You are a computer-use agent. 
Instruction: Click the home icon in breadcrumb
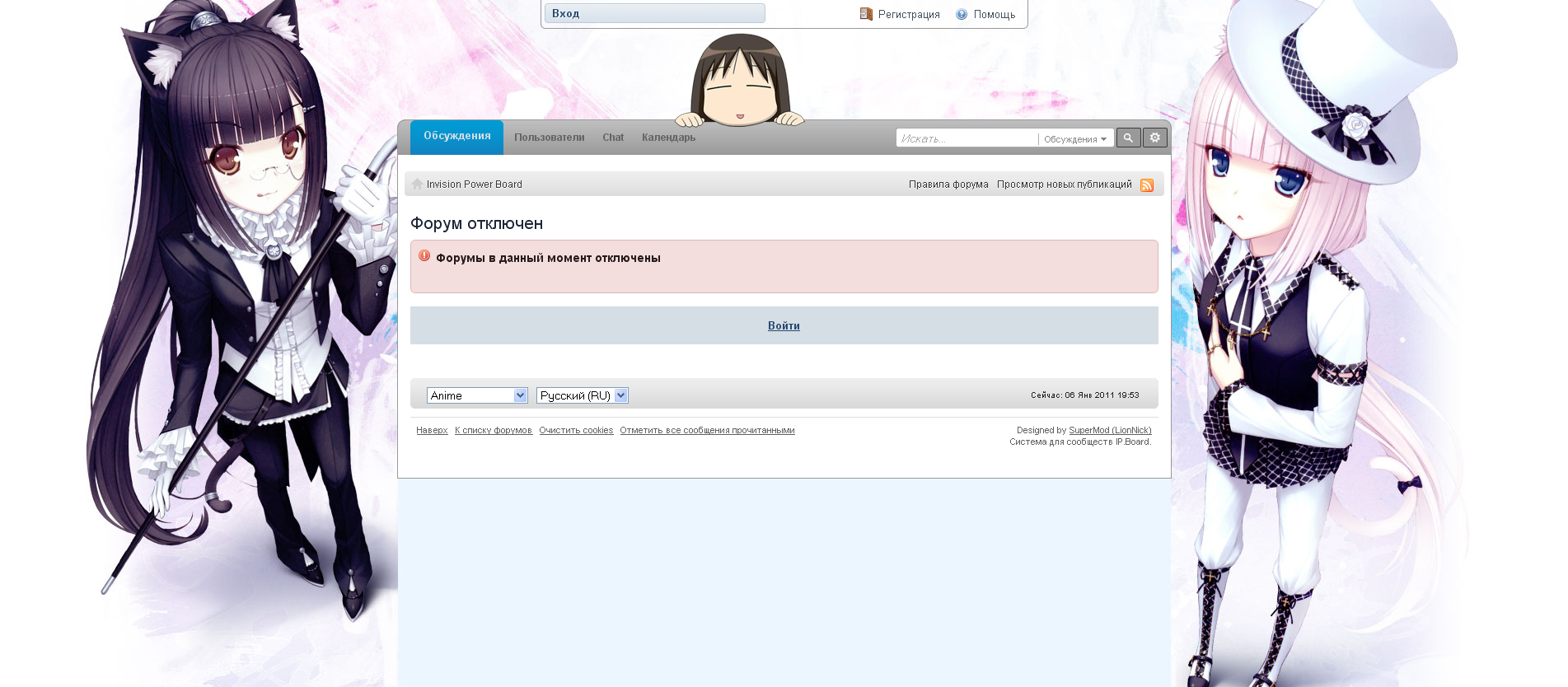418,185
